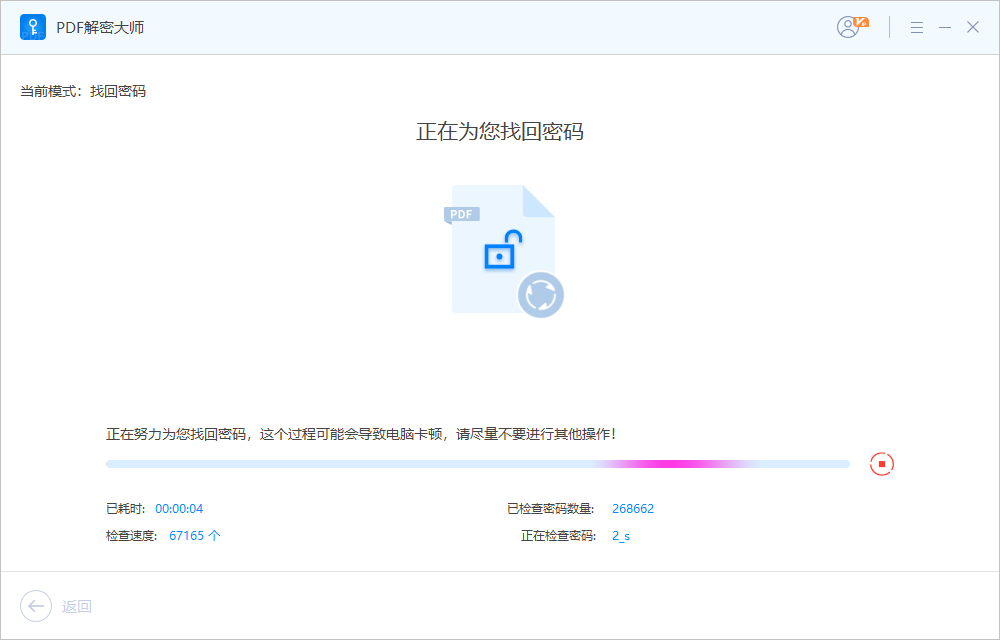Click the circular refresh icon on PDF document
1000x640 pixels.
pyautogui.click(x=541, y=295)
